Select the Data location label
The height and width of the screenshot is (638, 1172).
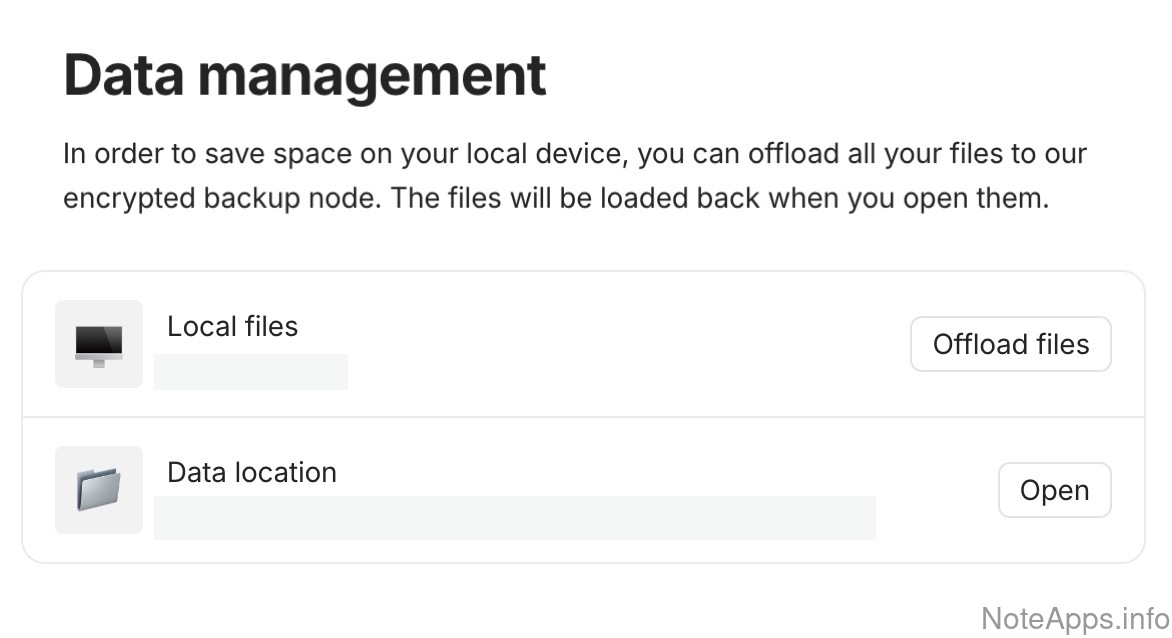(x=251, y=472)
